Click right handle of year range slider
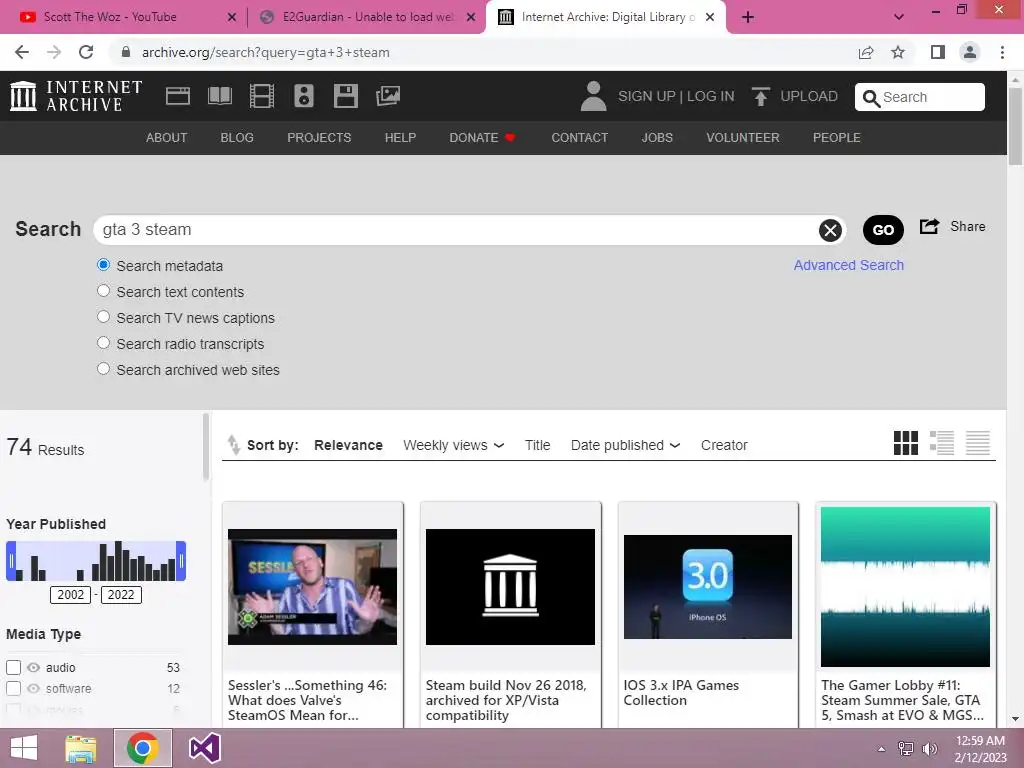Screen dimensions: 1024x768 point(181,561)
